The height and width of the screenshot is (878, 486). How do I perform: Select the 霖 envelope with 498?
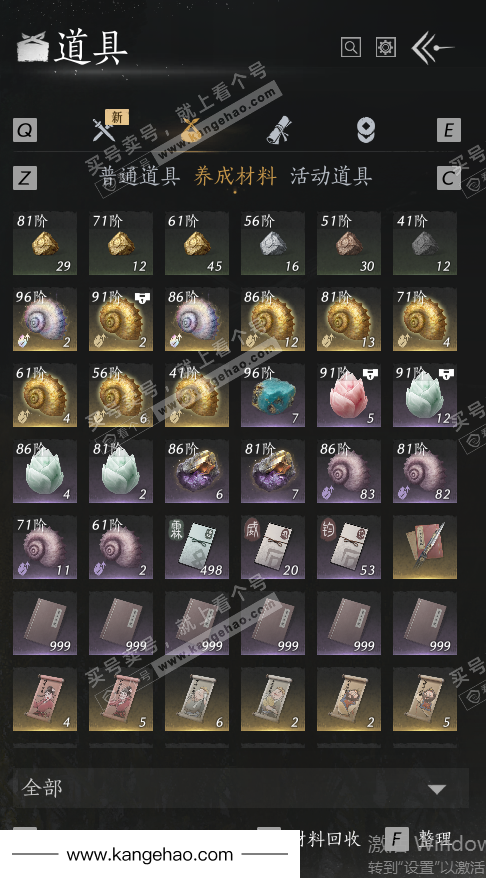[197, 547]
